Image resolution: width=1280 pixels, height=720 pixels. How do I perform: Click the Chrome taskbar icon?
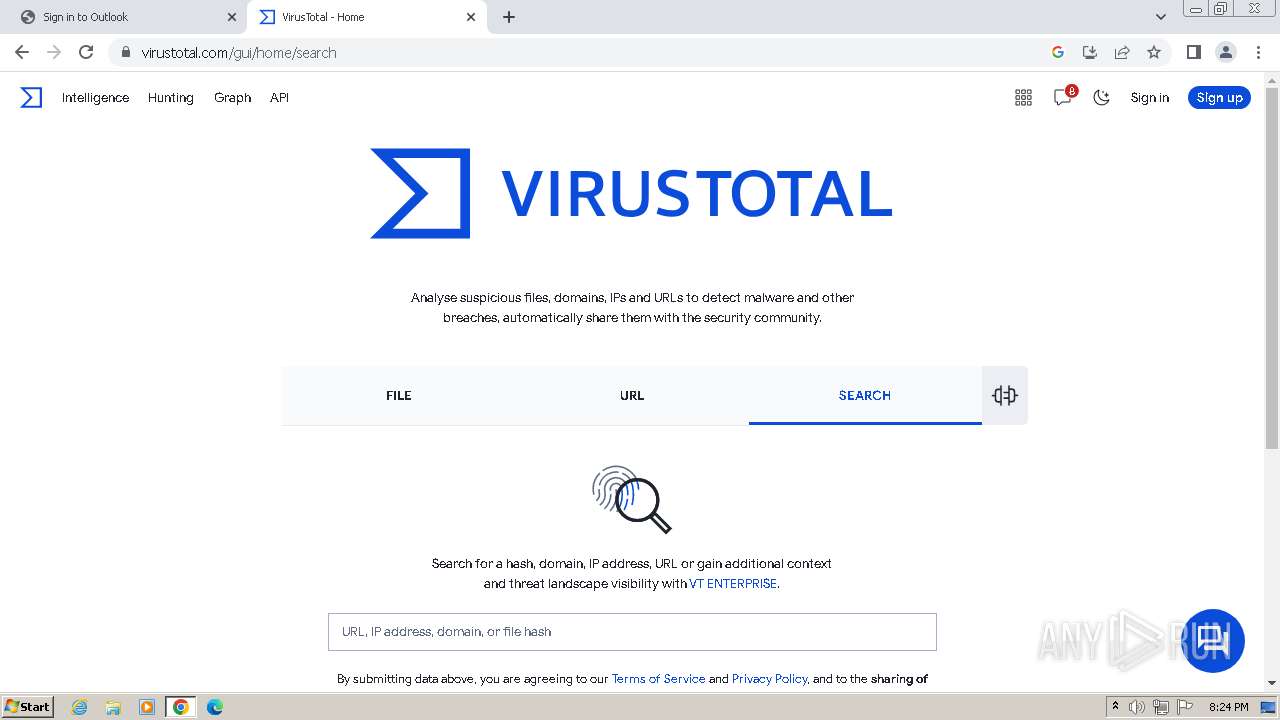pyautogui.click(x=181, y=707)
